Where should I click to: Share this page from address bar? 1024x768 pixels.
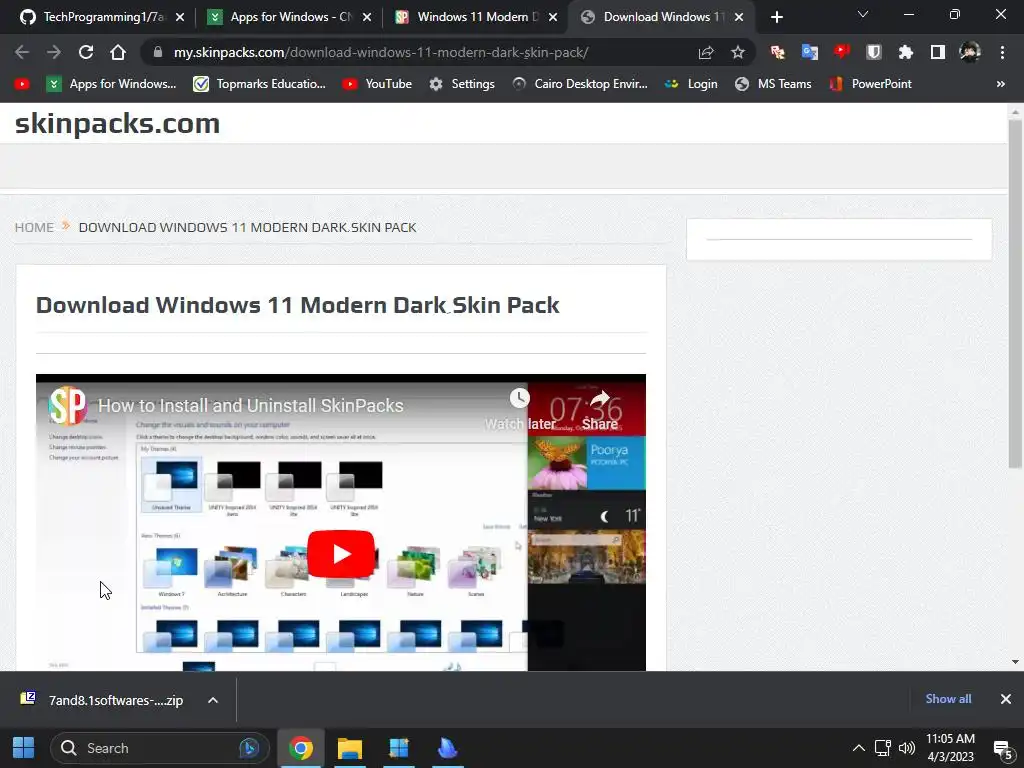(x=706, y=52)
